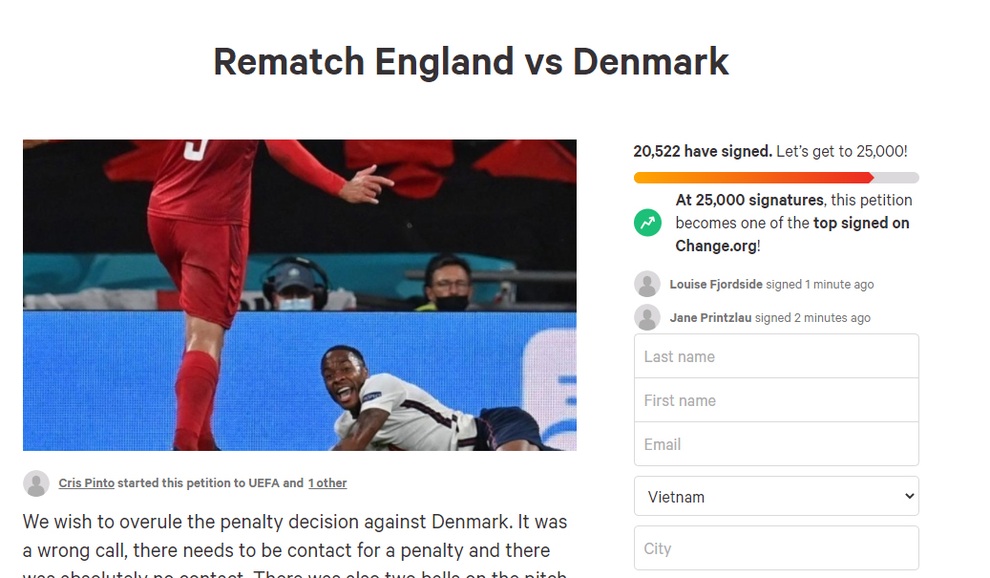Click the signature progress bar

click(x=776, y=178)
